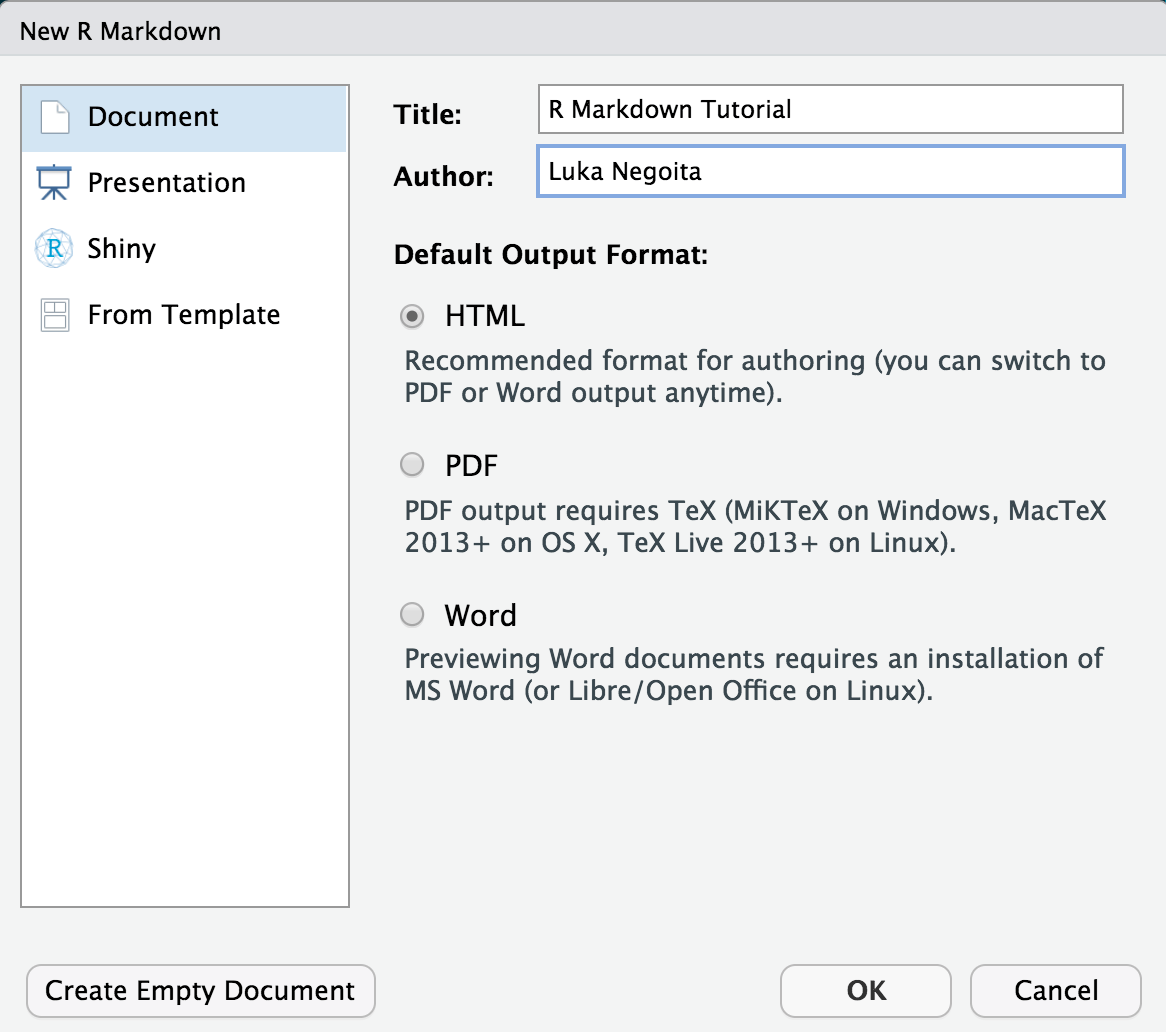Click the Create Empty Document button
The image size is (1166, 1032).
point(200,991)
